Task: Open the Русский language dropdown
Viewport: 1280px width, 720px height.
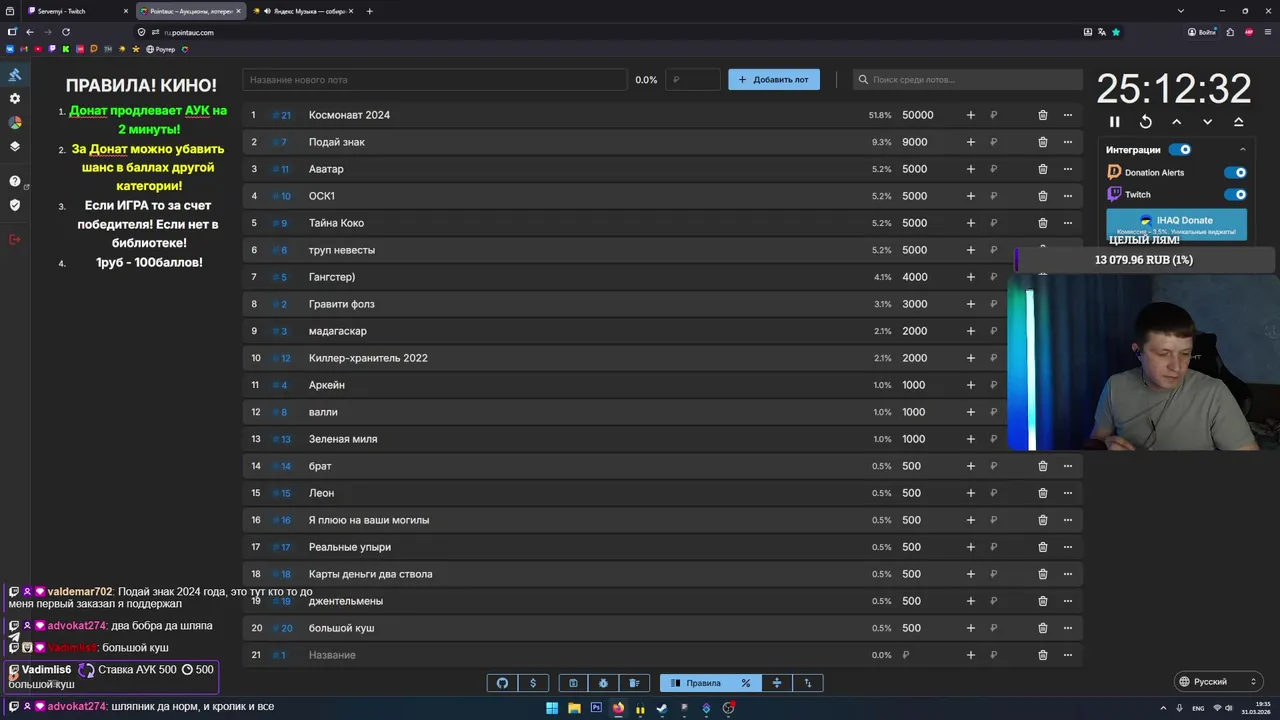Action: coord(1218,682)
